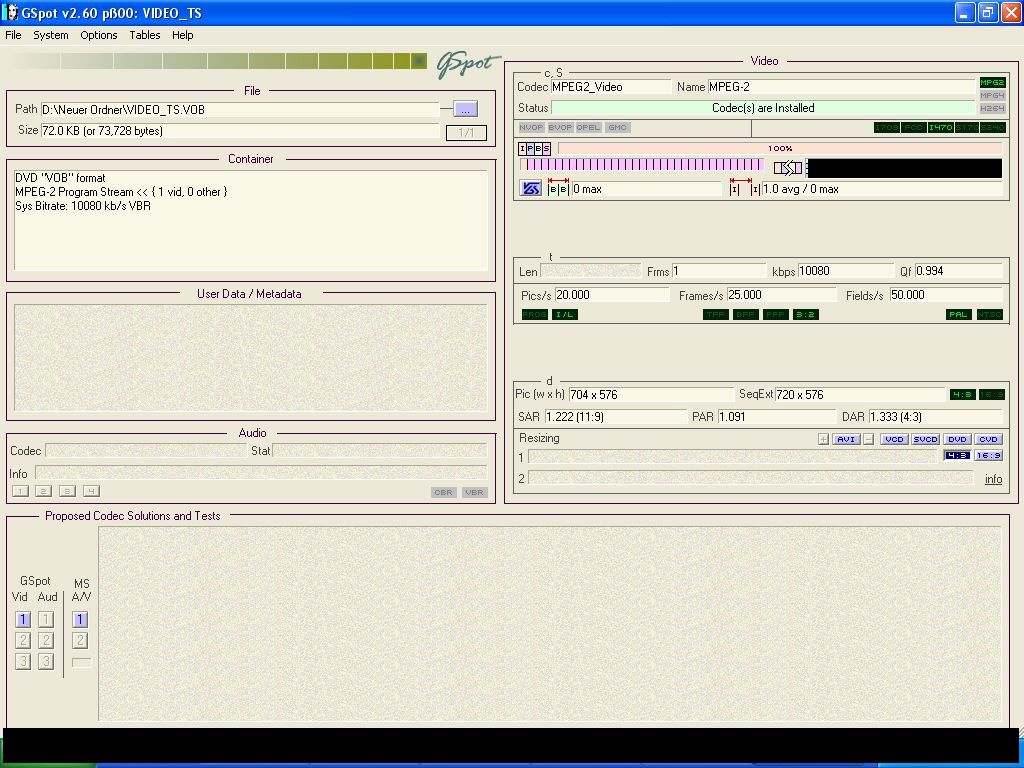Click the VCD resize preset button
Image resolution: width=1024 pixels, height=768 pixels.
894,440
